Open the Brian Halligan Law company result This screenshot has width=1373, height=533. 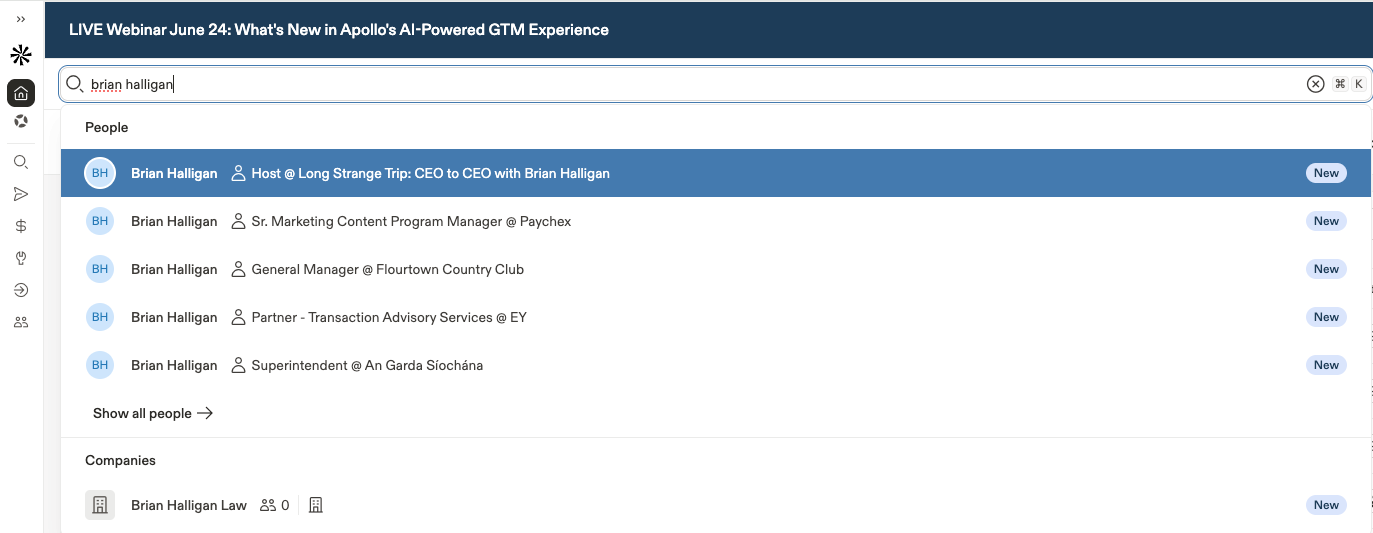tap(715, 505)
